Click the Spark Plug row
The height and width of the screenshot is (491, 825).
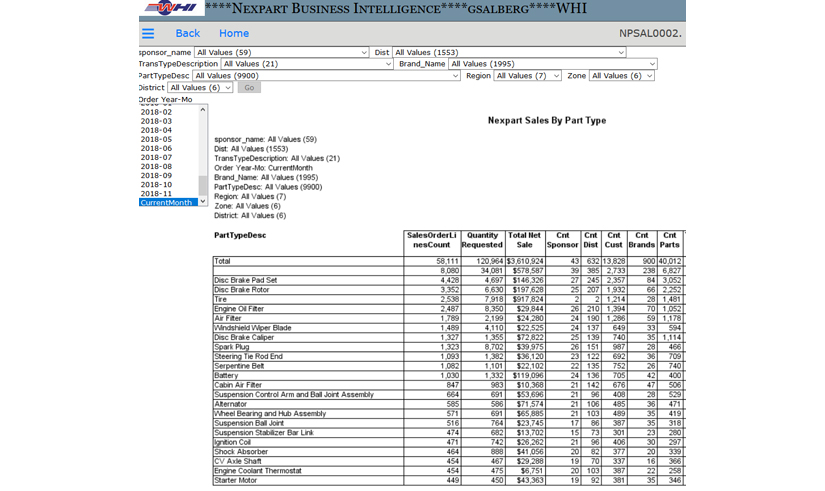447,347
